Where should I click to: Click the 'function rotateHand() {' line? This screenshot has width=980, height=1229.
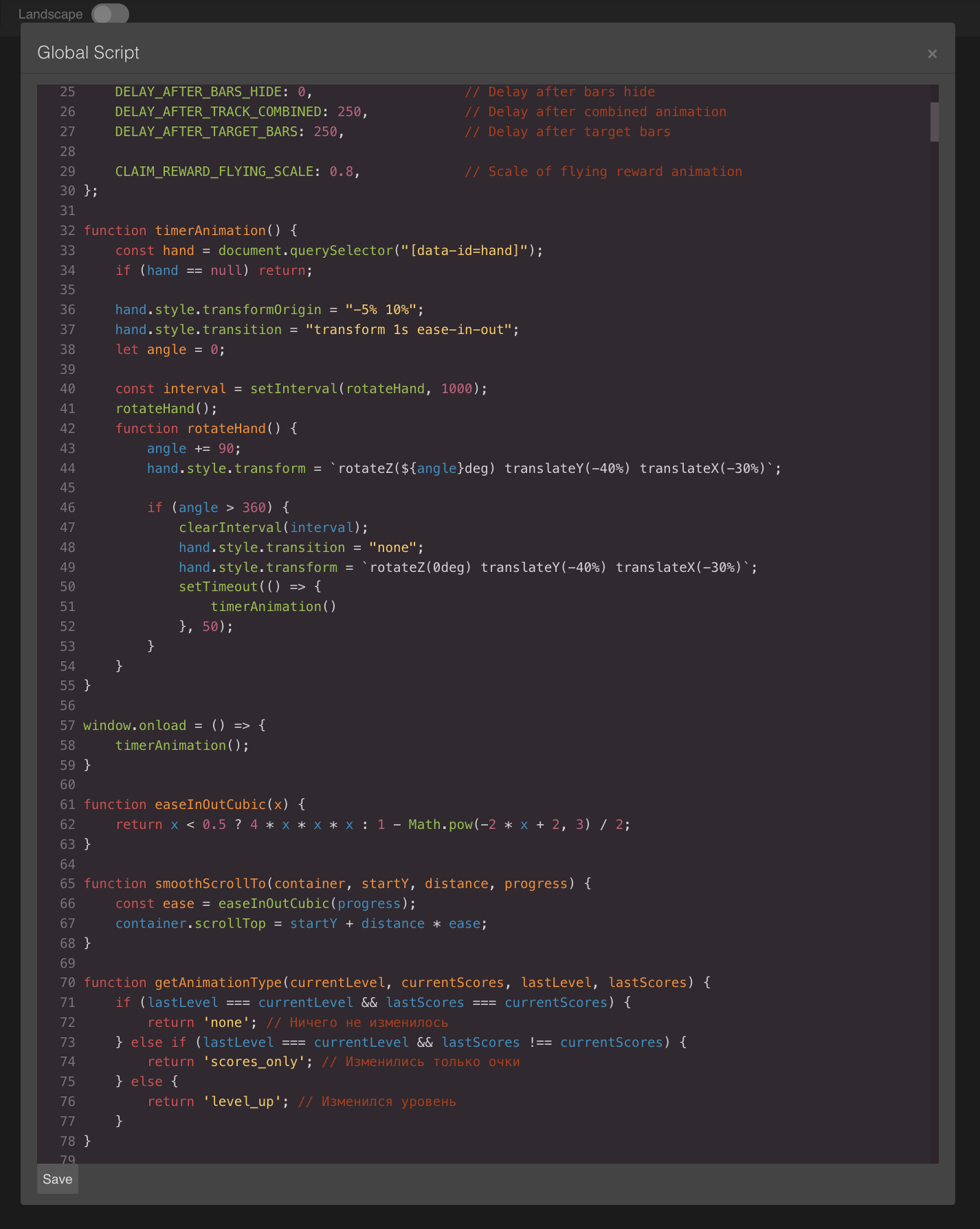click(x=206, y=428)
